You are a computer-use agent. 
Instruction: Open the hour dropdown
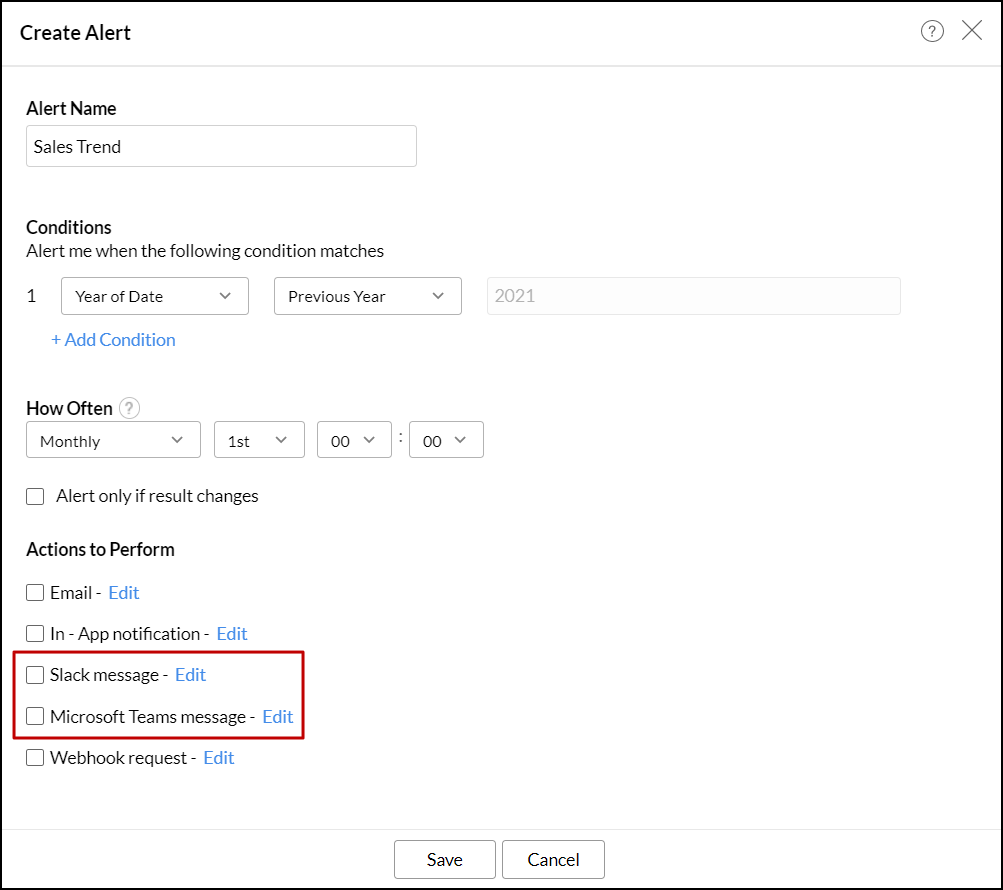pos(353,441)
